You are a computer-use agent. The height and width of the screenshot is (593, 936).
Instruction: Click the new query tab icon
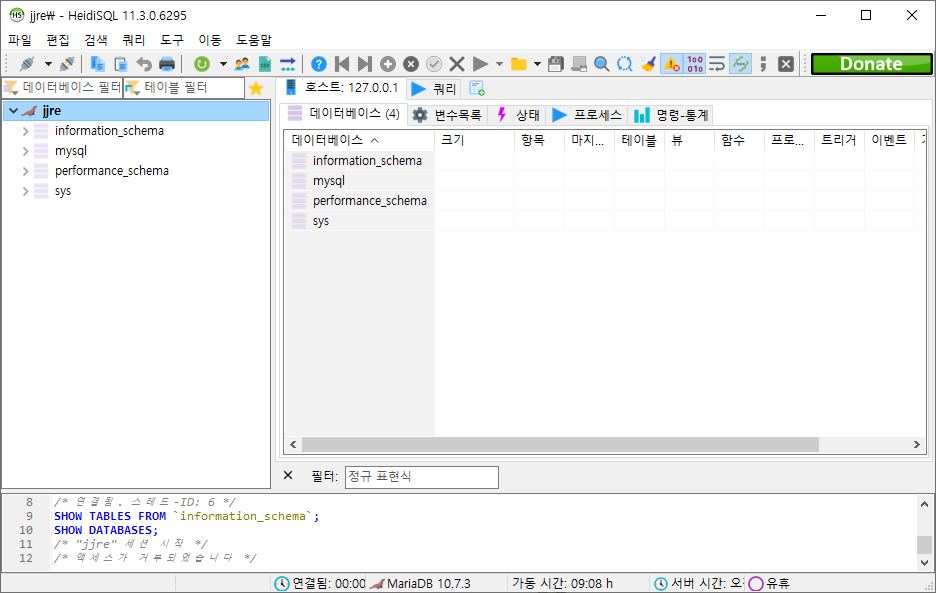(476, 88)
